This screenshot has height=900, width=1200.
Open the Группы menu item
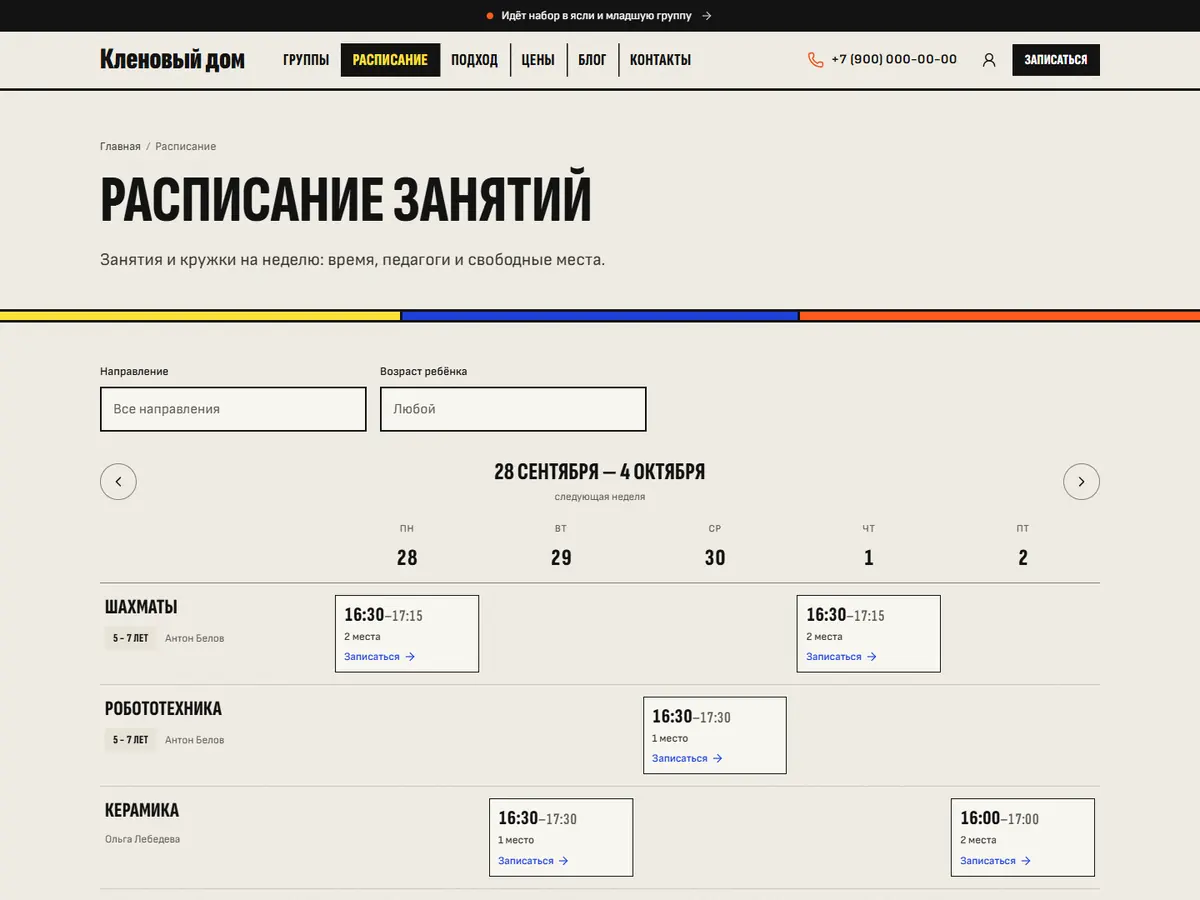pos(306,60)
